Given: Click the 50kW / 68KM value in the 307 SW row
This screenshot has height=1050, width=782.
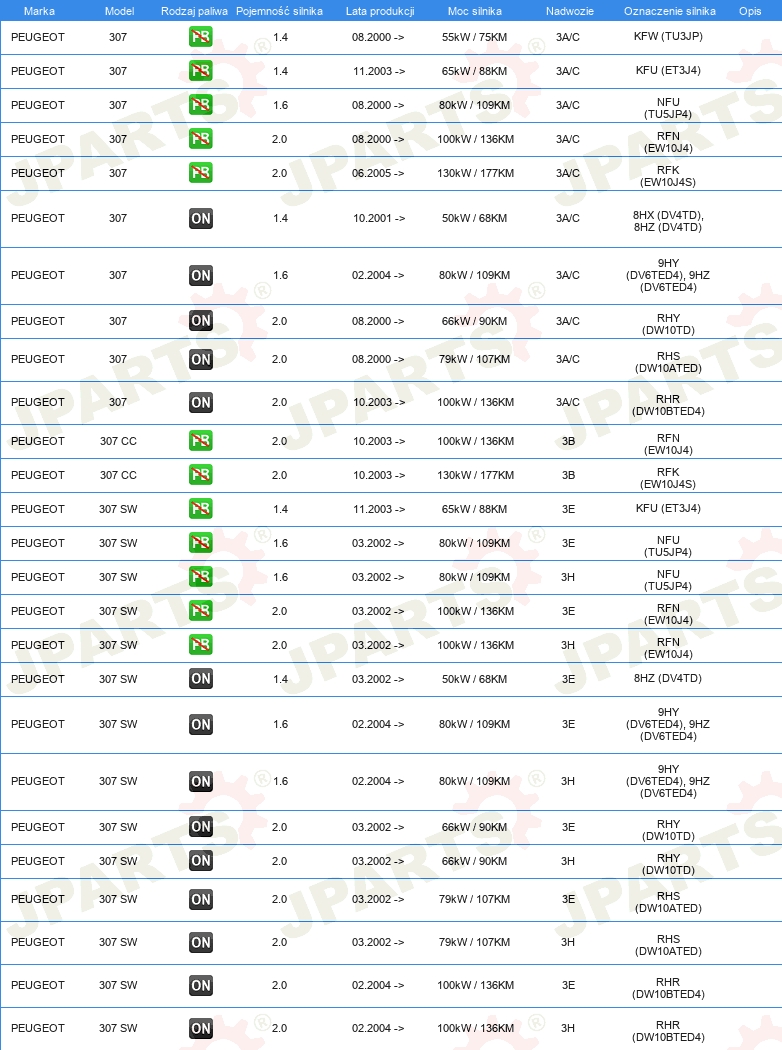Looking at the screenshot, I should [x=474, y=680].
